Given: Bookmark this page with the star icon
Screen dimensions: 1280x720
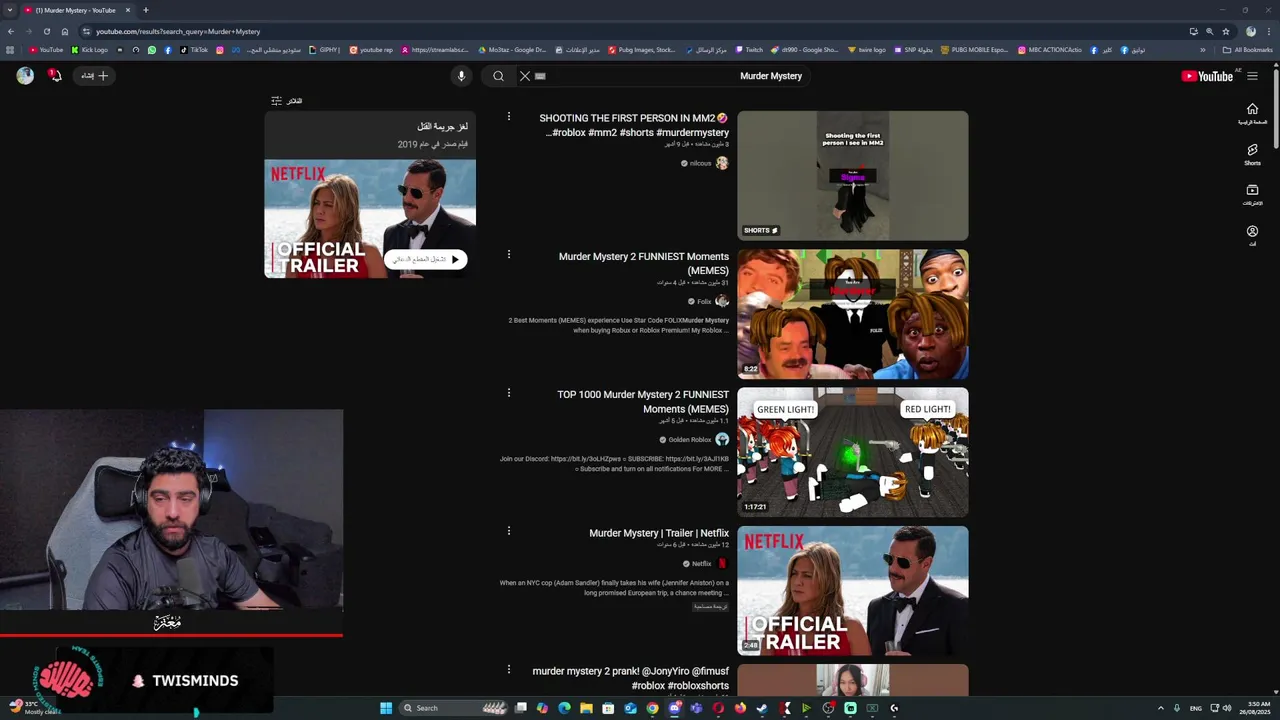Looking at the screenshot, I should 1226,31.
